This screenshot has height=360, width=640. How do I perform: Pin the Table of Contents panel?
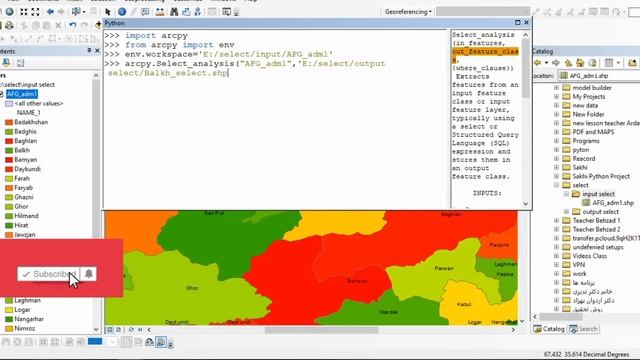(x=89, y=51)
